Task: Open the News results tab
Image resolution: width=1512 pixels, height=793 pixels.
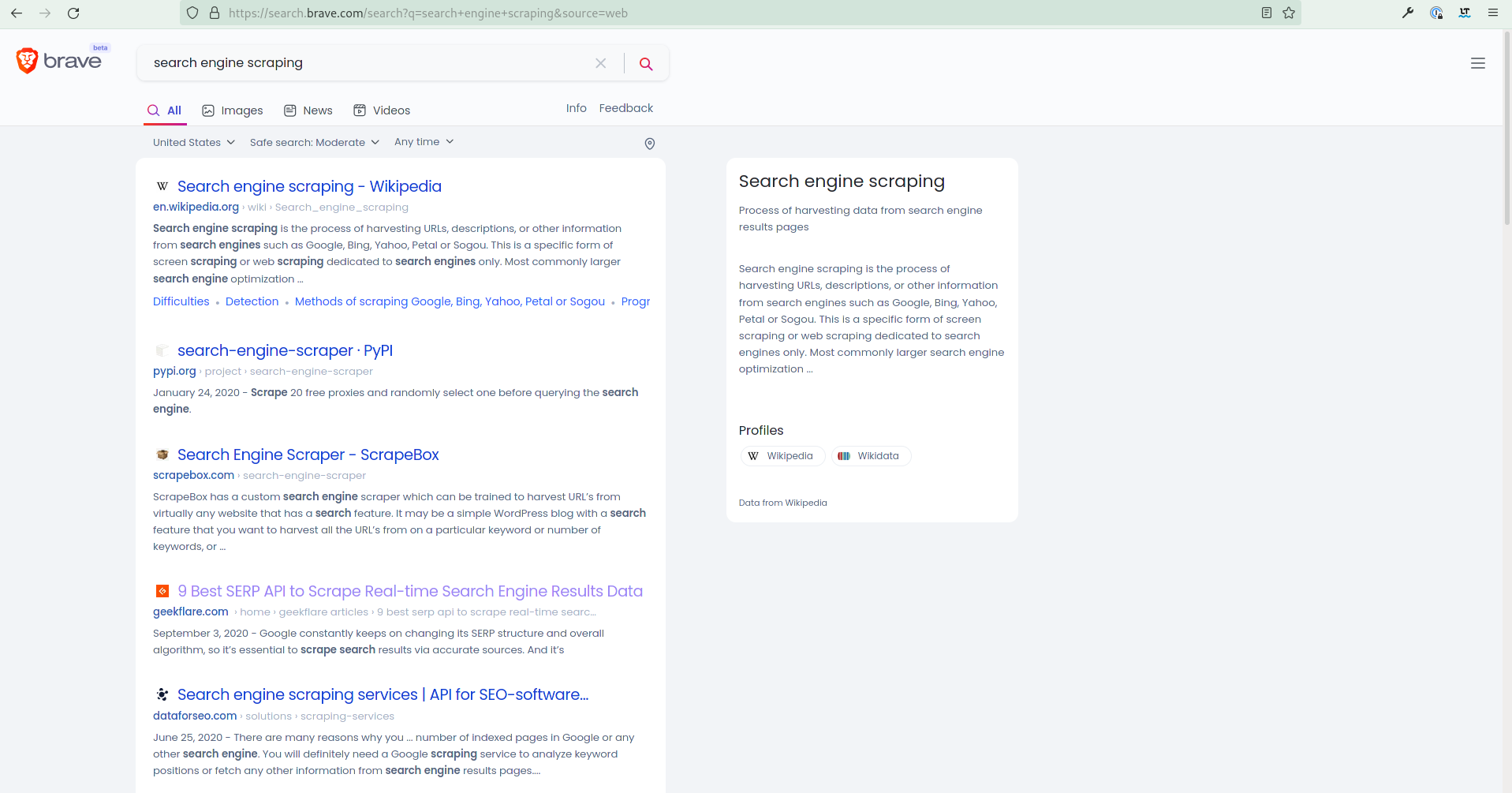Action: click(308, 110)
